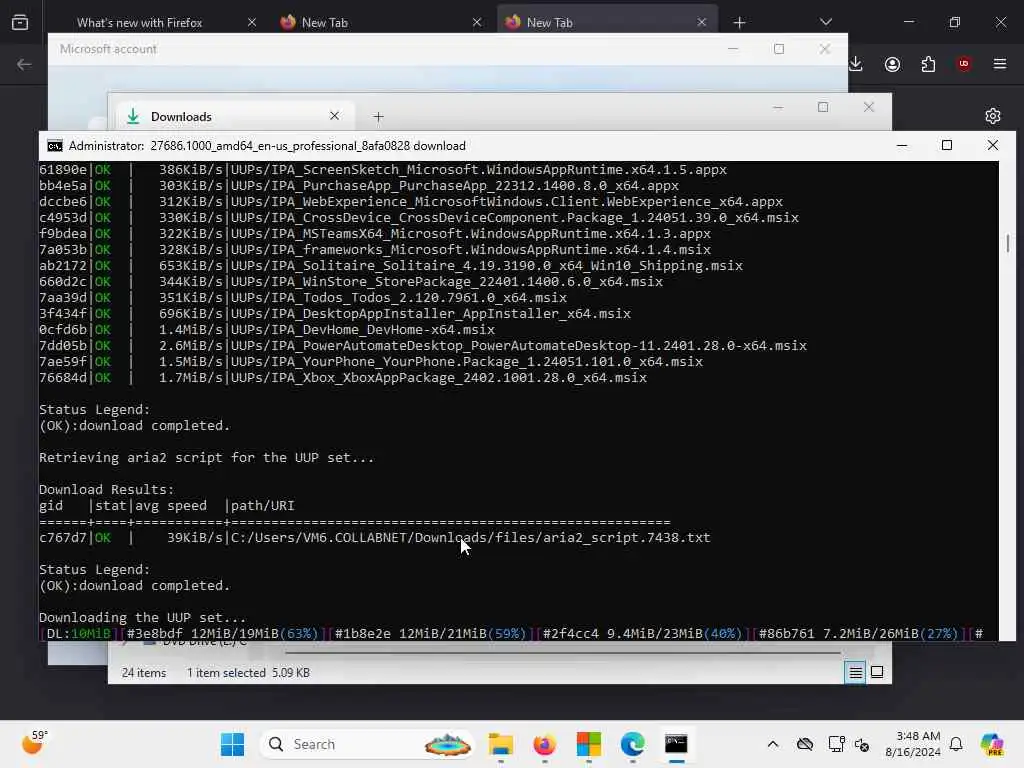Close the What's new with Firefox tab
Viewport: 1024px width, 768px height.
[x=252, y=22]
